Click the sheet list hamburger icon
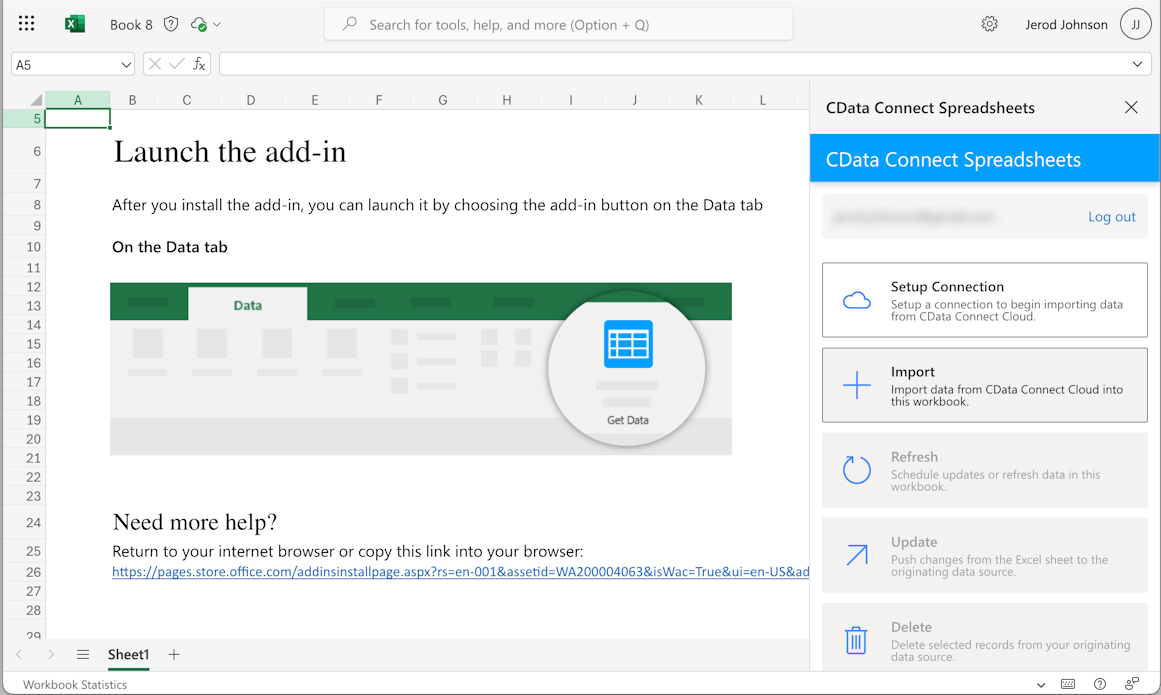1161x695 pixels. [83, 655]
